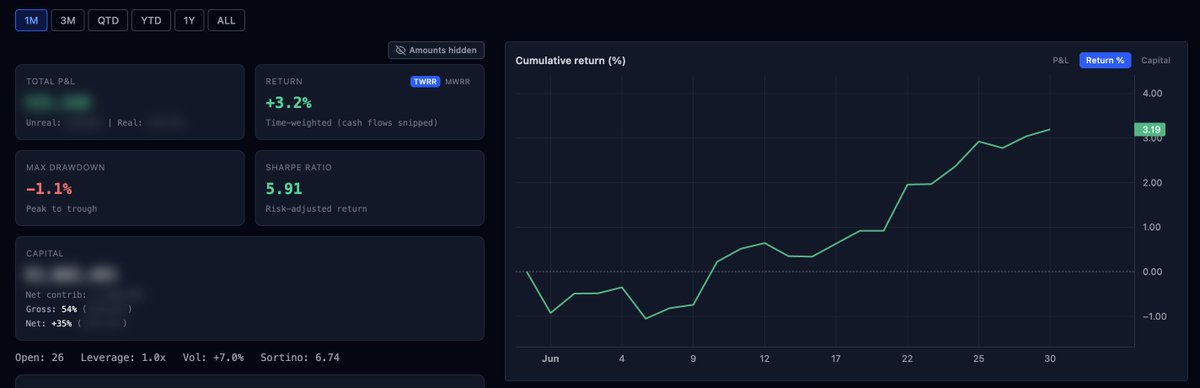This screenshot has height=388, width=1200.
Task: Click the Risk-adjusted return caption
Action: pos(316,208)
